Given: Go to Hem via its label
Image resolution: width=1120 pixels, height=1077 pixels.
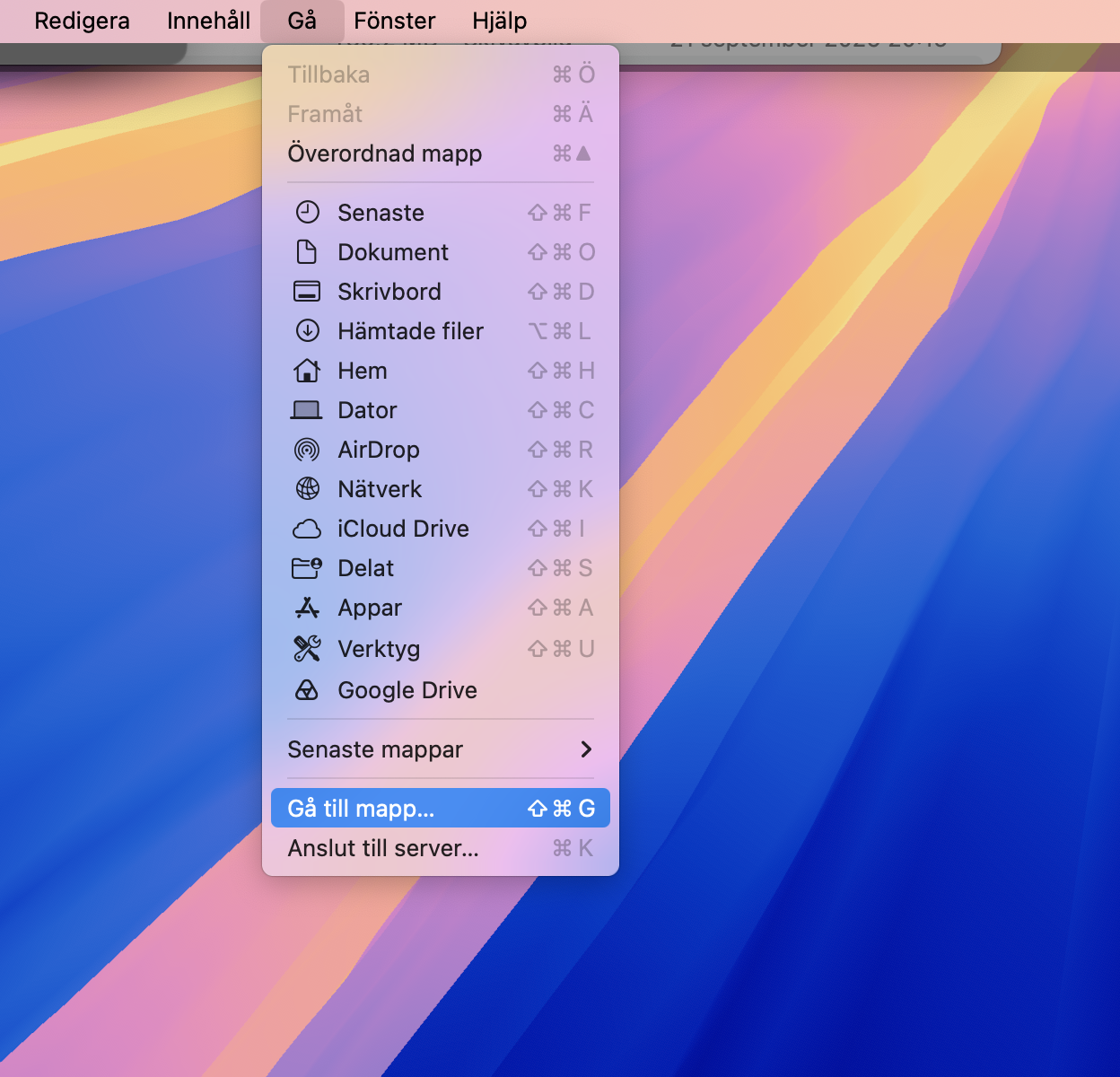Looking at the screenshot, I should coord(363,371).
